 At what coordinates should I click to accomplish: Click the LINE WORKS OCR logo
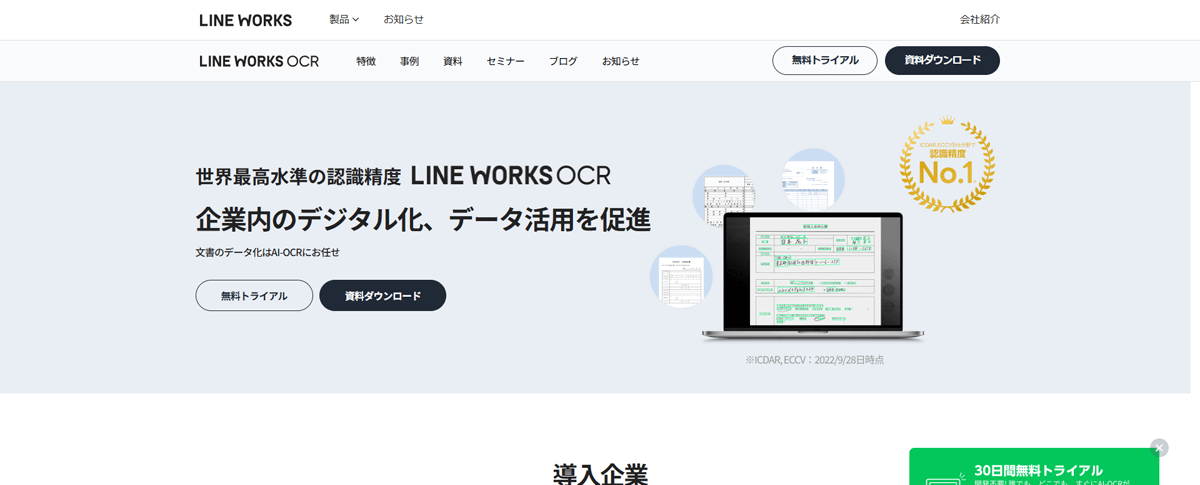tap(259, 61)
